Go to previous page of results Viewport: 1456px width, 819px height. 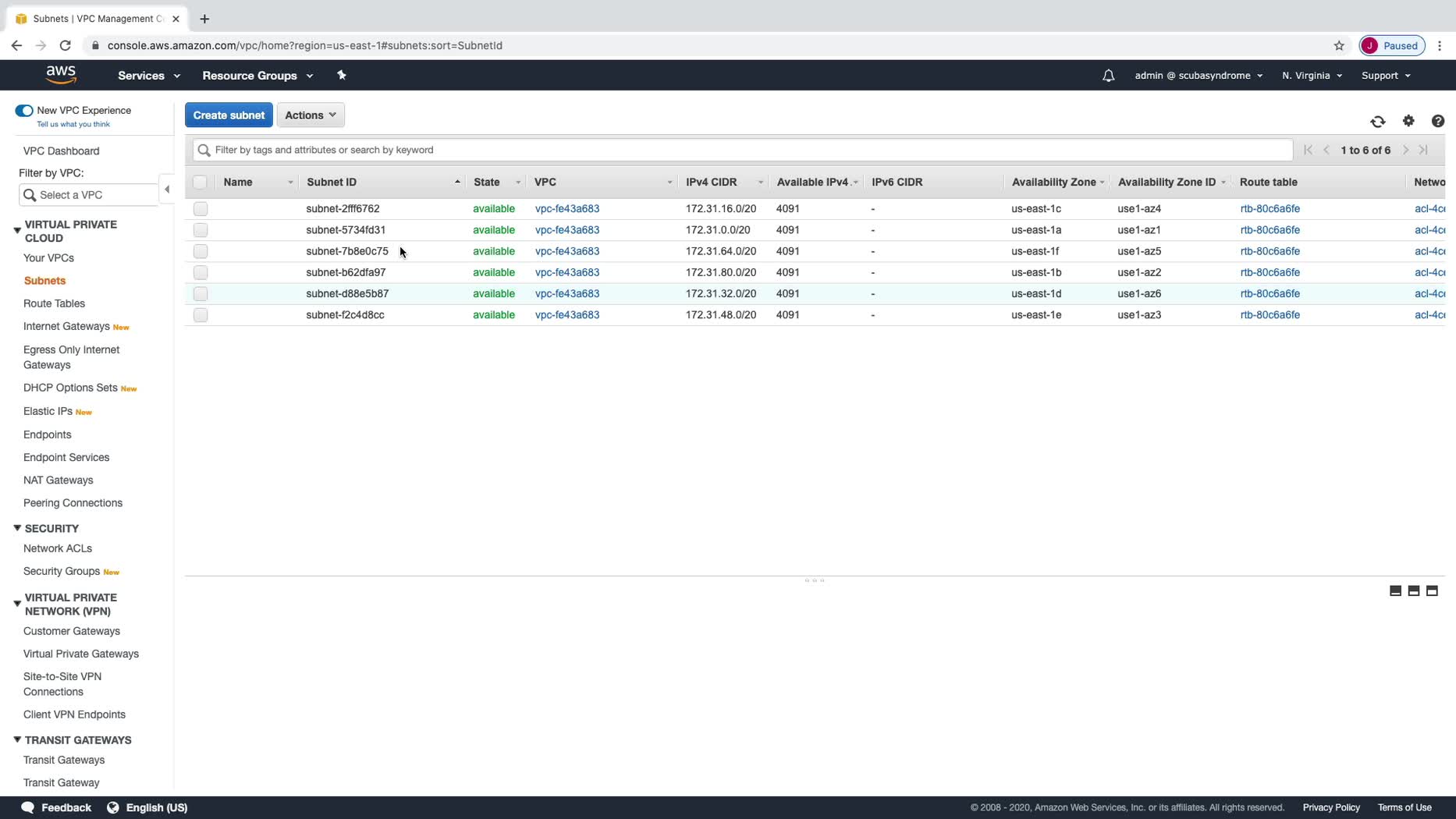click(x=1326, y=150)
